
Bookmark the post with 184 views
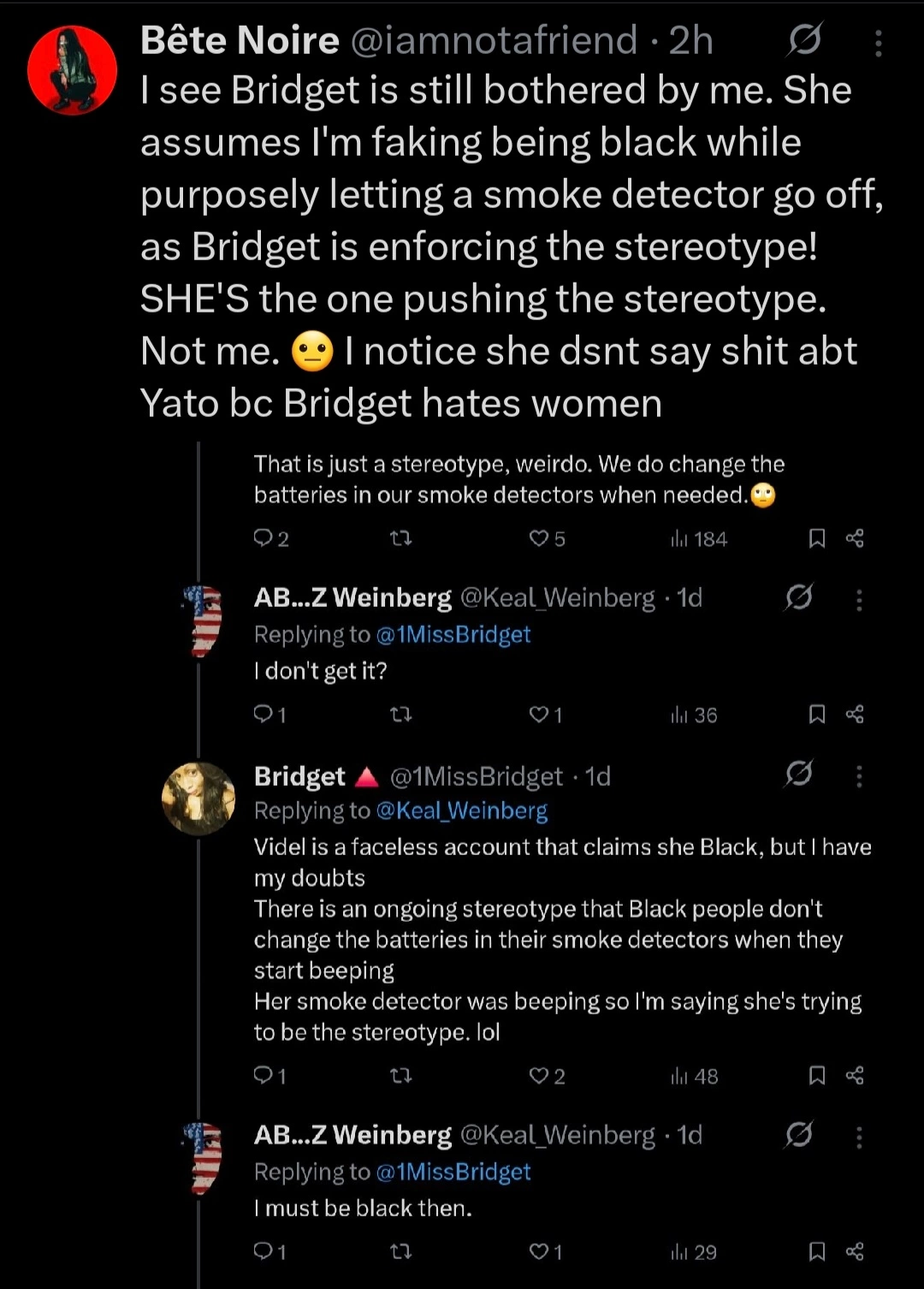point(817,538)
